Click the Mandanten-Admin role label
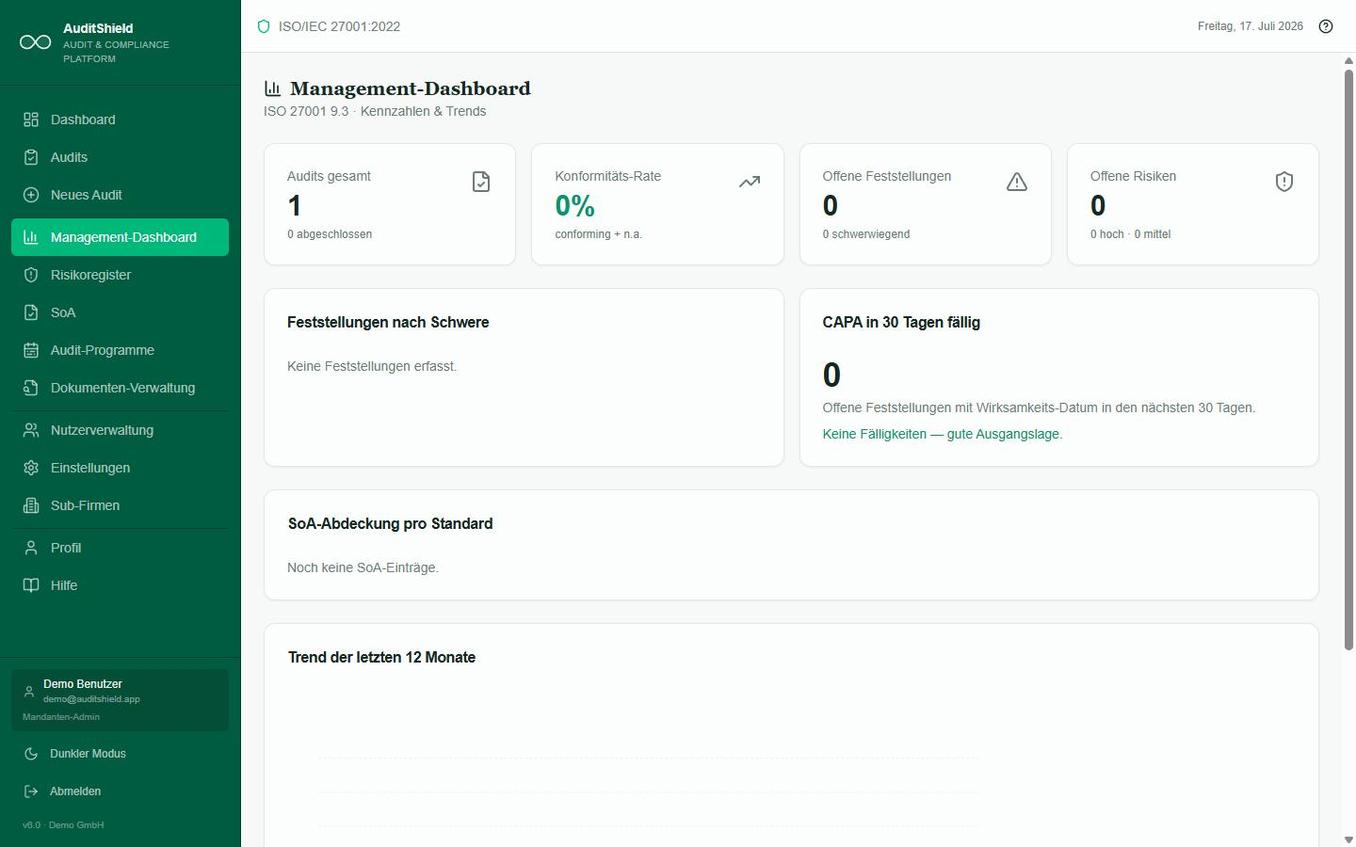 pos(61,717)
